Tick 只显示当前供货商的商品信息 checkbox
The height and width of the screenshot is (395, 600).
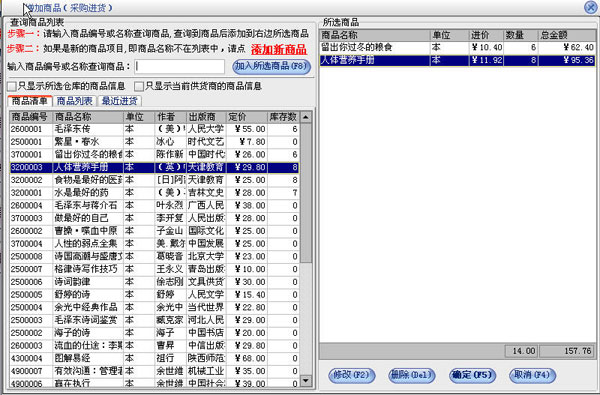coord(139,86)
